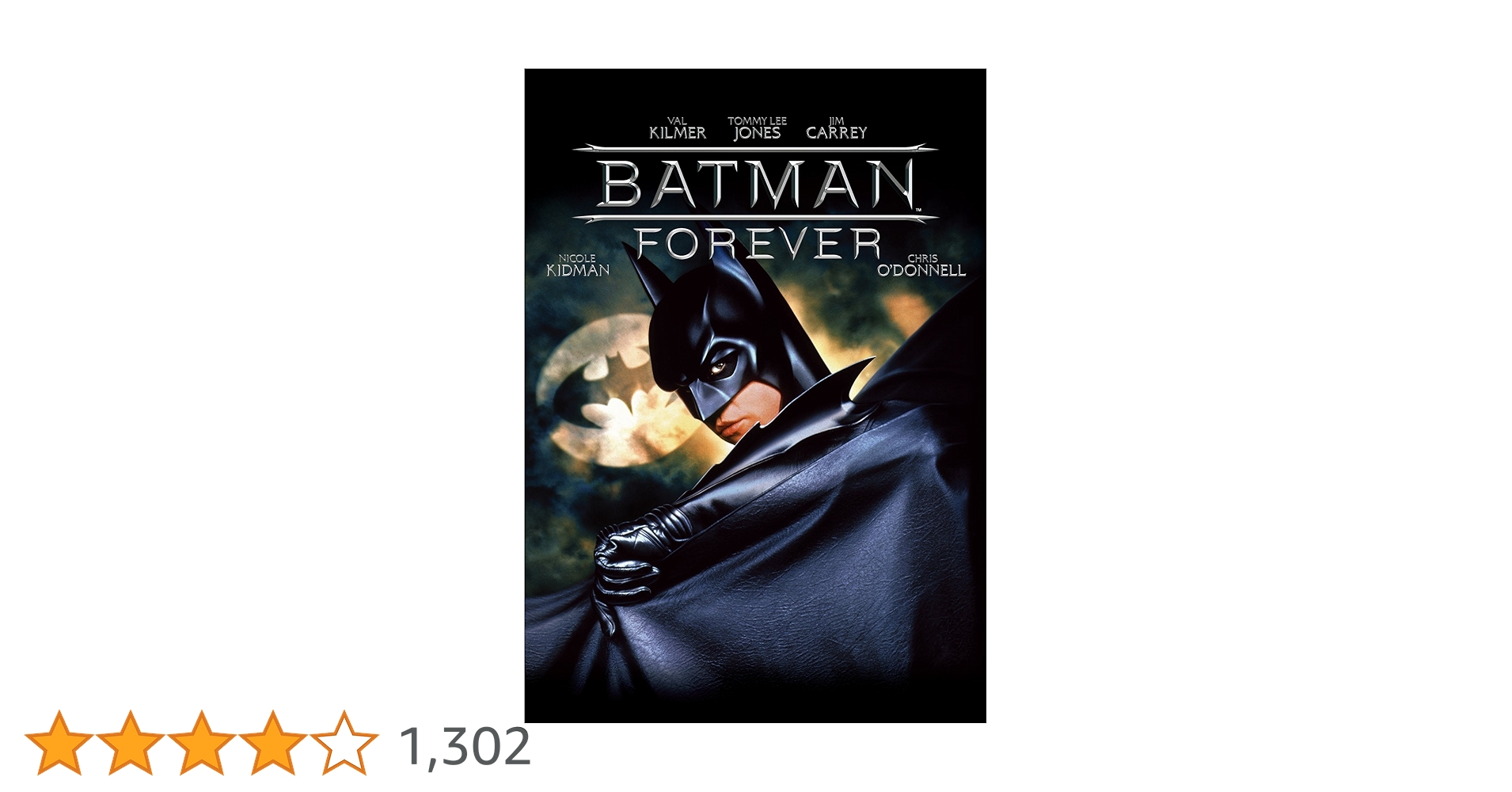This screenshot has width=1512, height=792.
Task: Click the second orange rating star
Action: (130, 743)
